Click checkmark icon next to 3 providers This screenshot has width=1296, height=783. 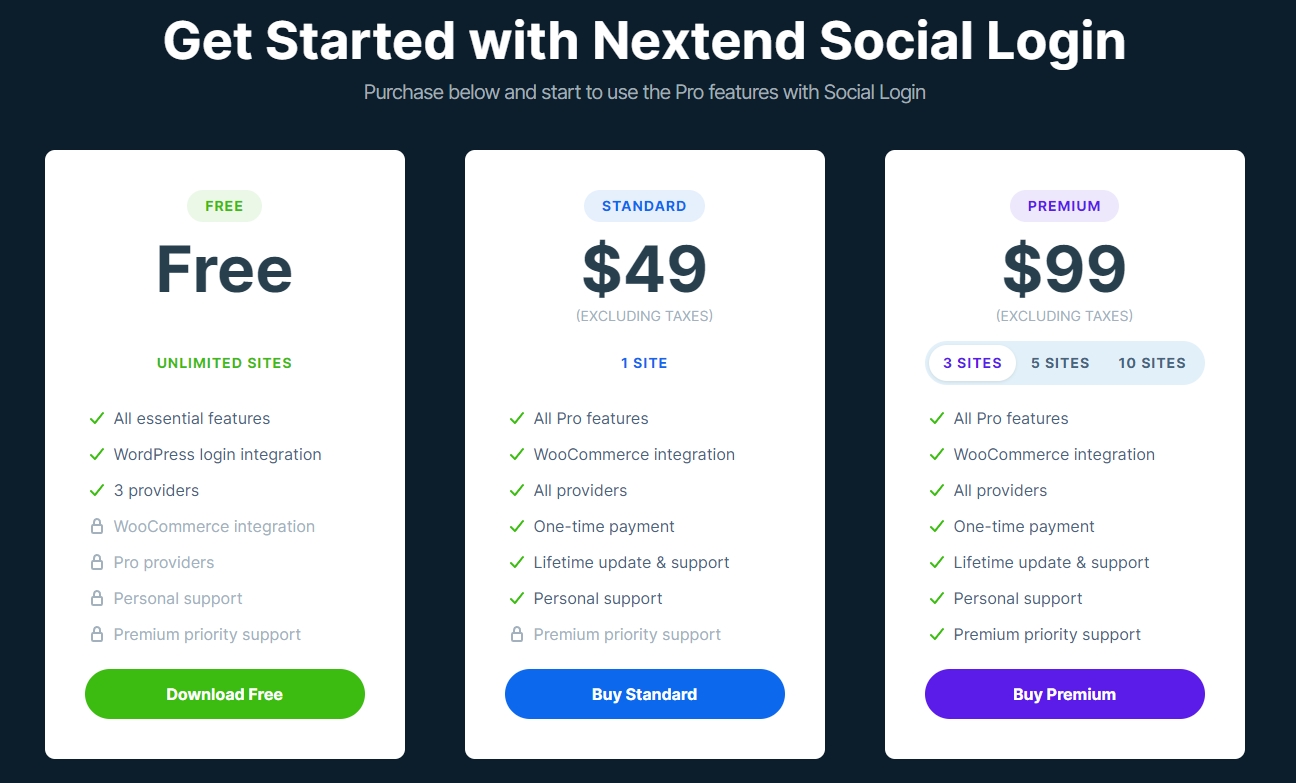pyautogui.click(x=97, y=490)
